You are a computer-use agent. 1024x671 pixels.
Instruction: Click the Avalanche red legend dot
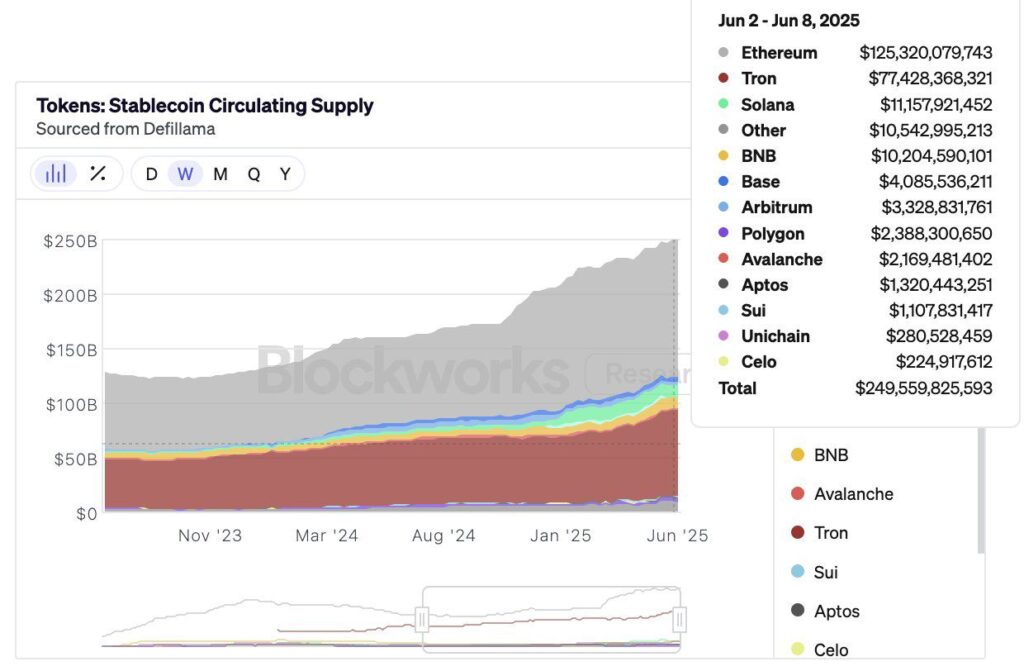coord(797,494)
